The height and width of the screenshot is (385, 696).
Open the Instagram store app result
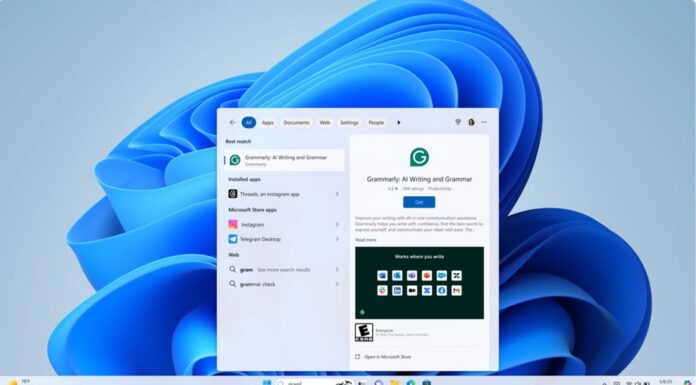click(284, 225)
